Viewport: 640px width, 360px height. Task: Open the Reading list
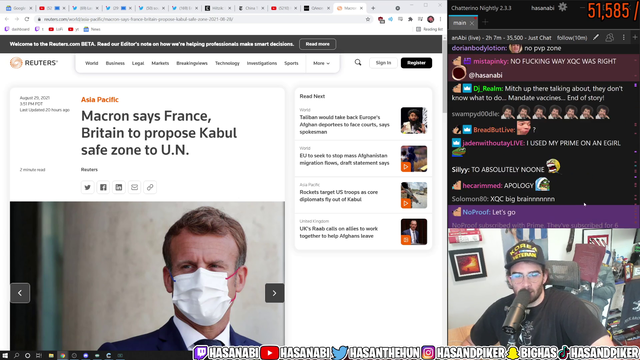[429, 29]
